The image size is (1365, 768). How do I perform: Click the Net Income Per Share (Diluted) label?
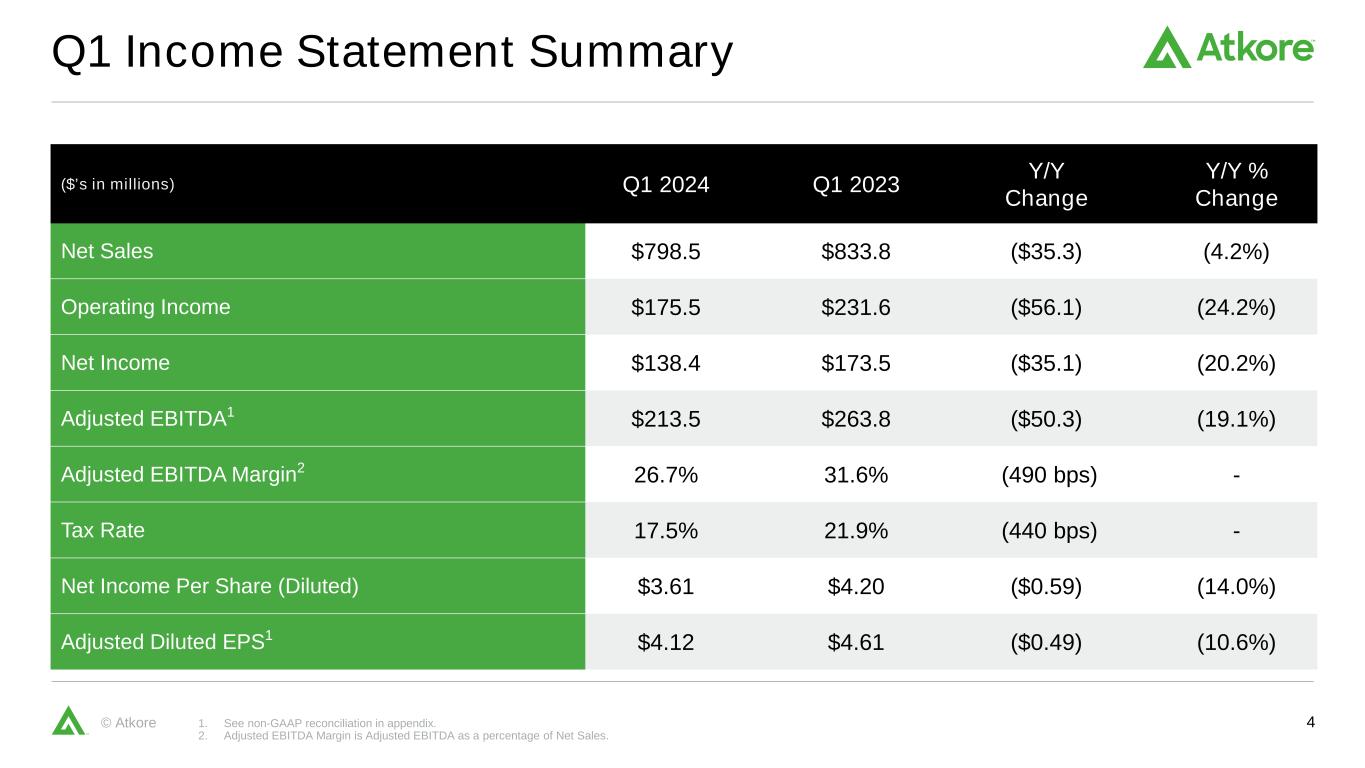click(x=210, y=587)
